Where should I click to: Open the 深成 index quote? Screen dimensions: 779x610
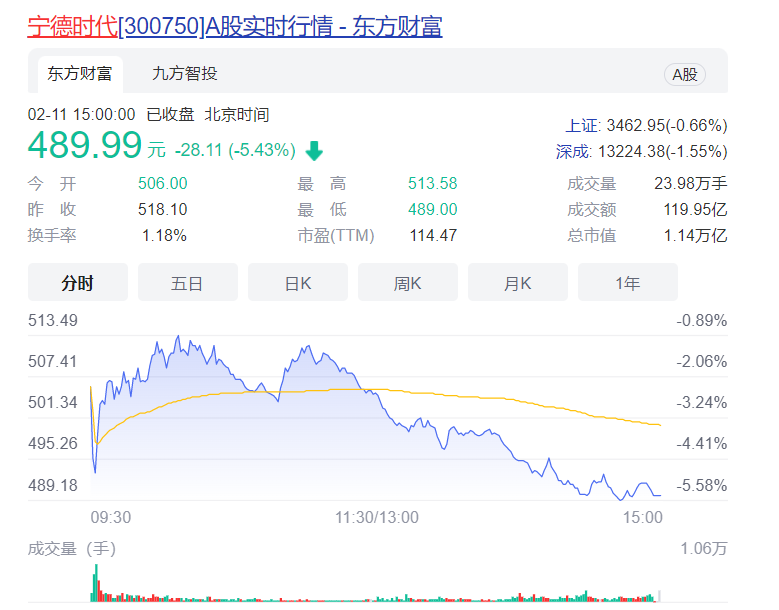click(x=641, y=152)
